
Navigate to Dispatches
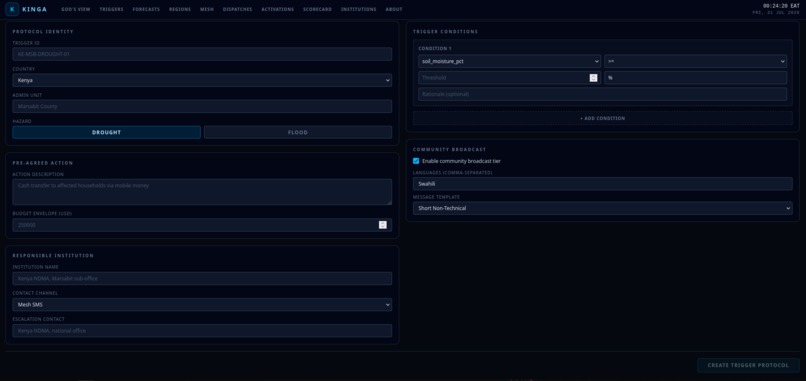click(x=237, y=9)
